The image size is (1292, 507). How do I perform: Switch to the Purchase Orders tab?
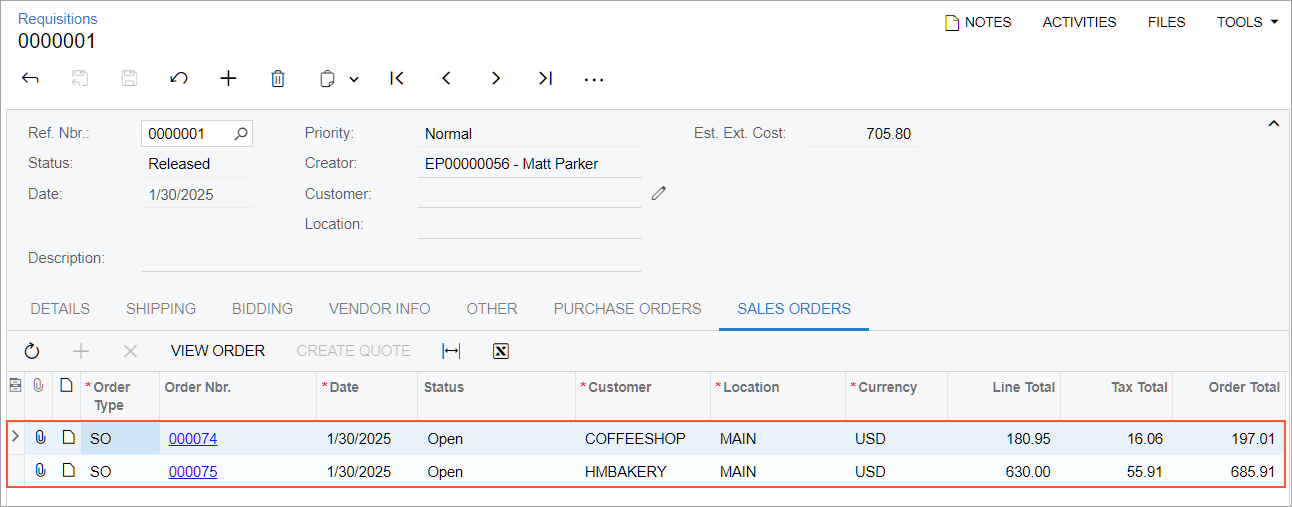click(x=627, y=309)
